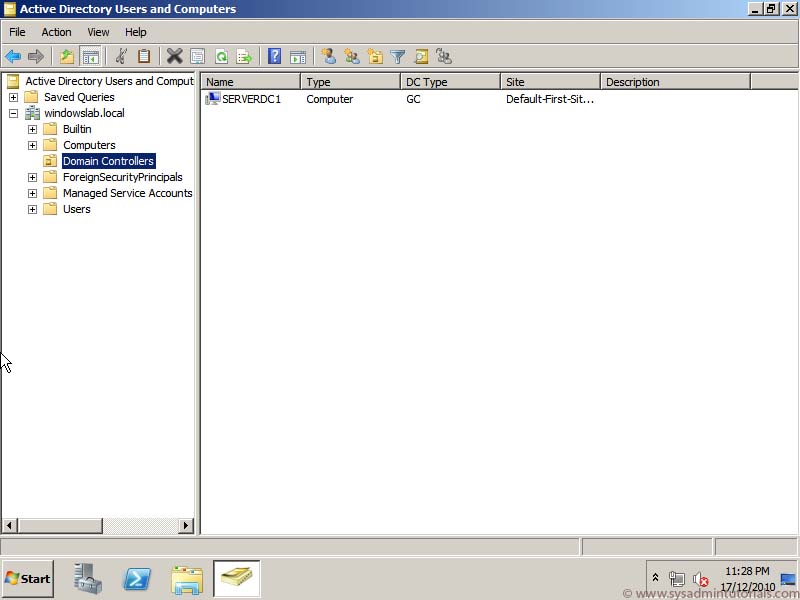This screenshot has height=600, width=800.
Task: Refresh the view using the green refresh icon
Action: 221,56
